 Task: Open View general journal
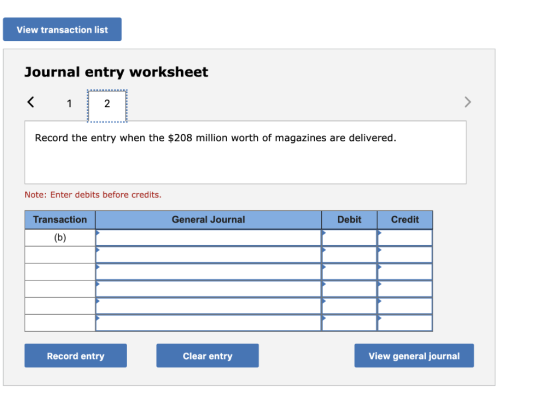[x=414, y=356]
